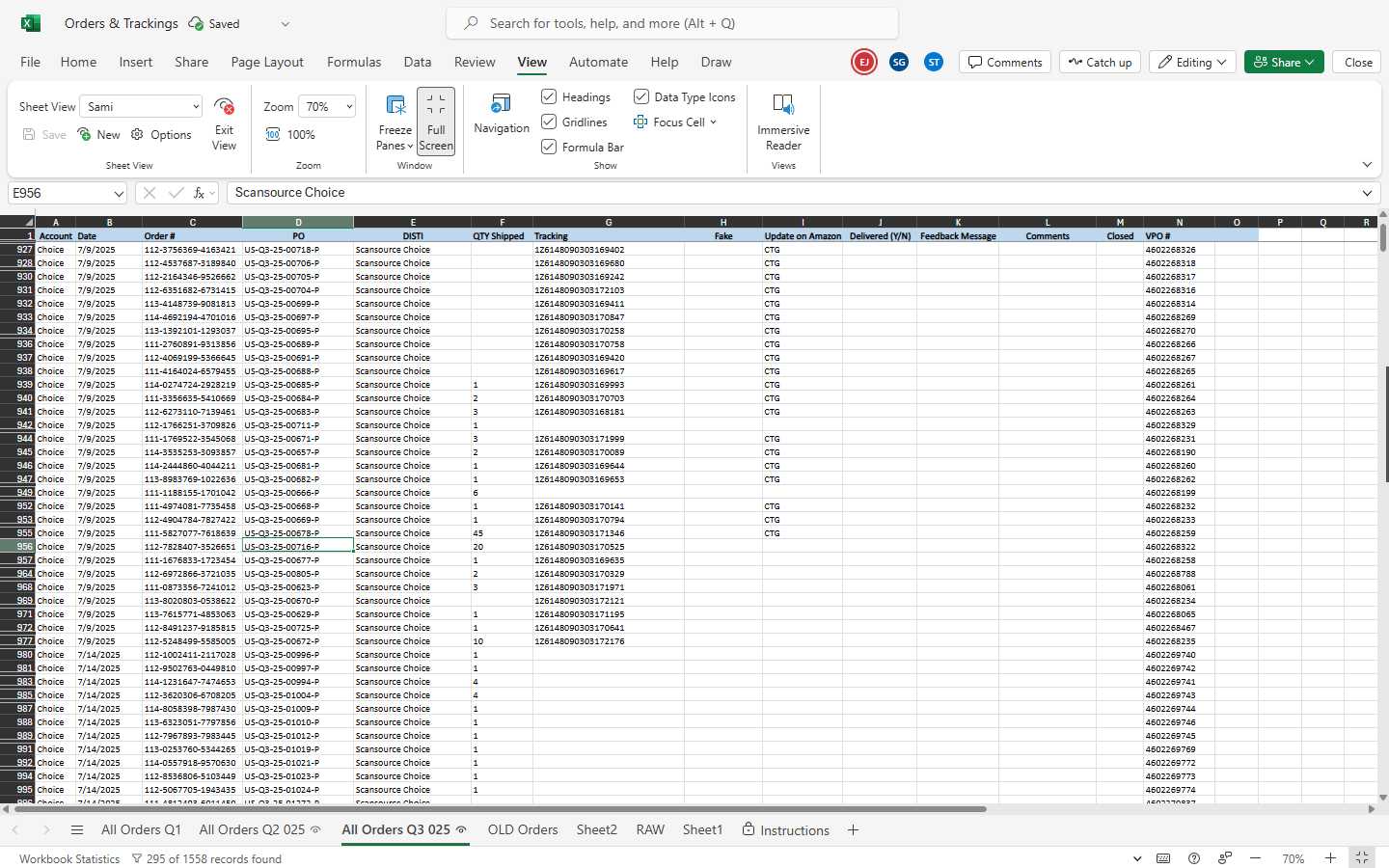Reset zoom to 100%
Screen dimensions: 1389x868
290,135
